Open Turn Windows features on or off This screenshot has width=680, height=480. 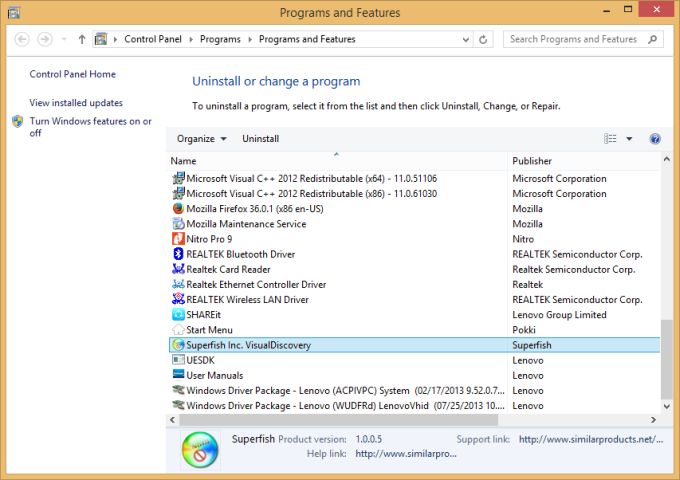91,127
